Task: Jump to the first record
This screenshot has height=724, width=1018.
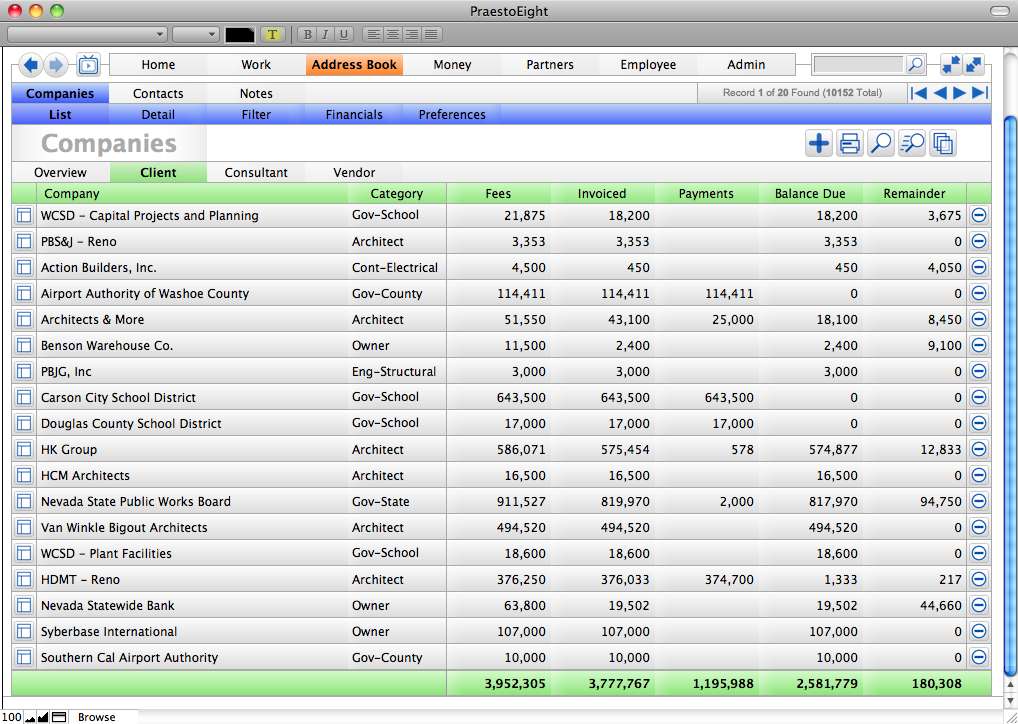Action: [x=919, y=93]
